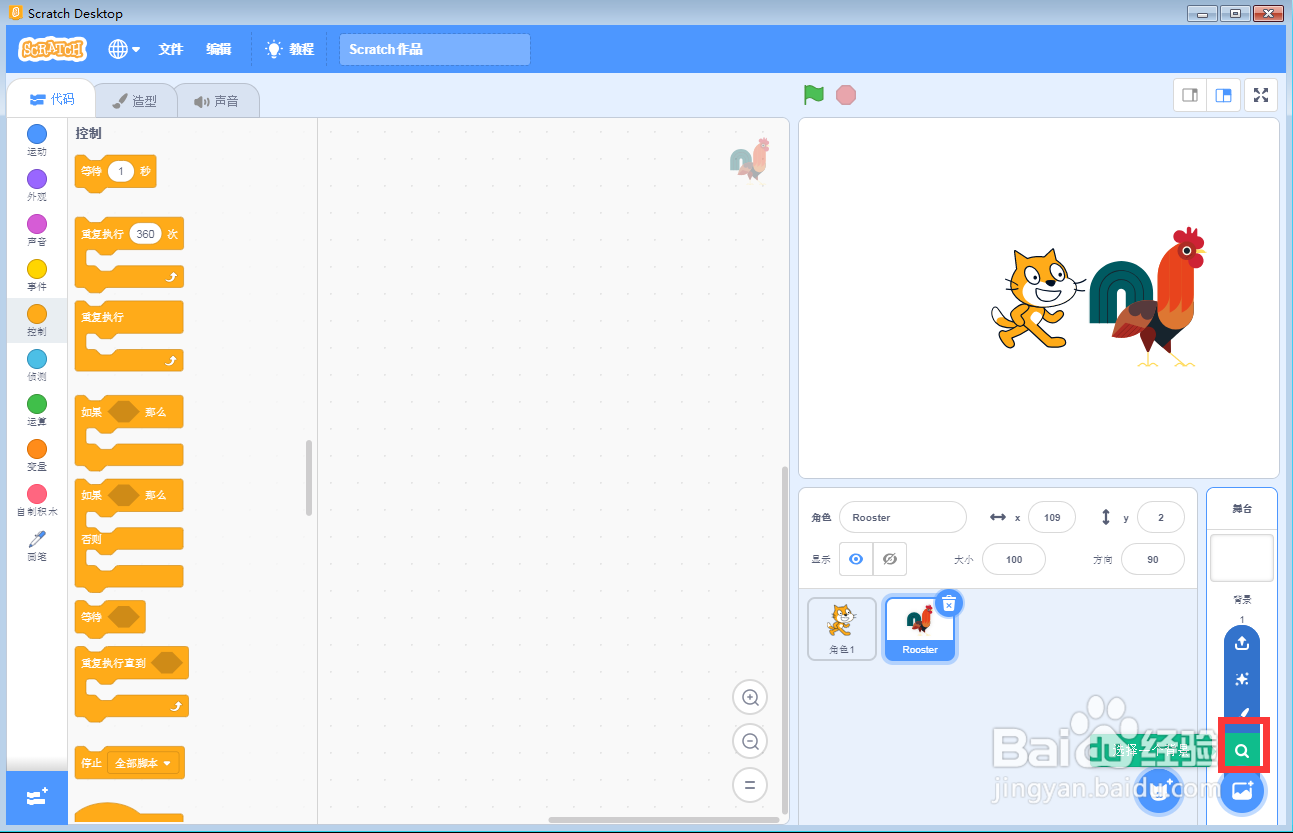Click the green flag to run

tap(814, 95)
